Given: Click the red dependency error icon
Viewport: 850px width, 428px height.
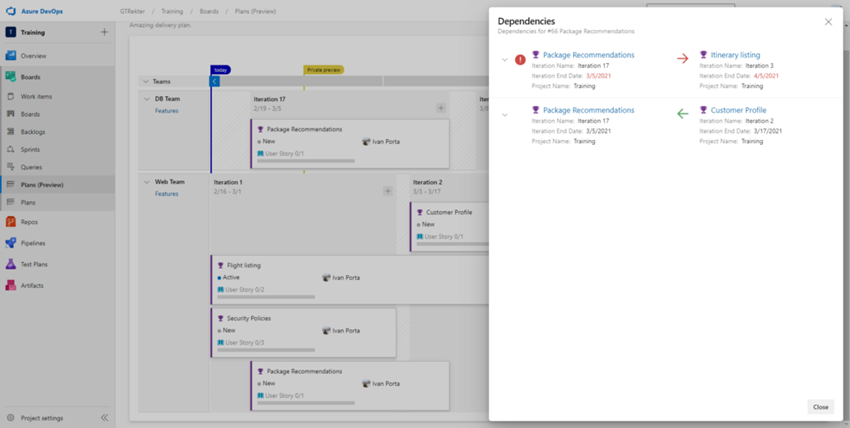Looking at the screenshot, I should pos(520,60).
